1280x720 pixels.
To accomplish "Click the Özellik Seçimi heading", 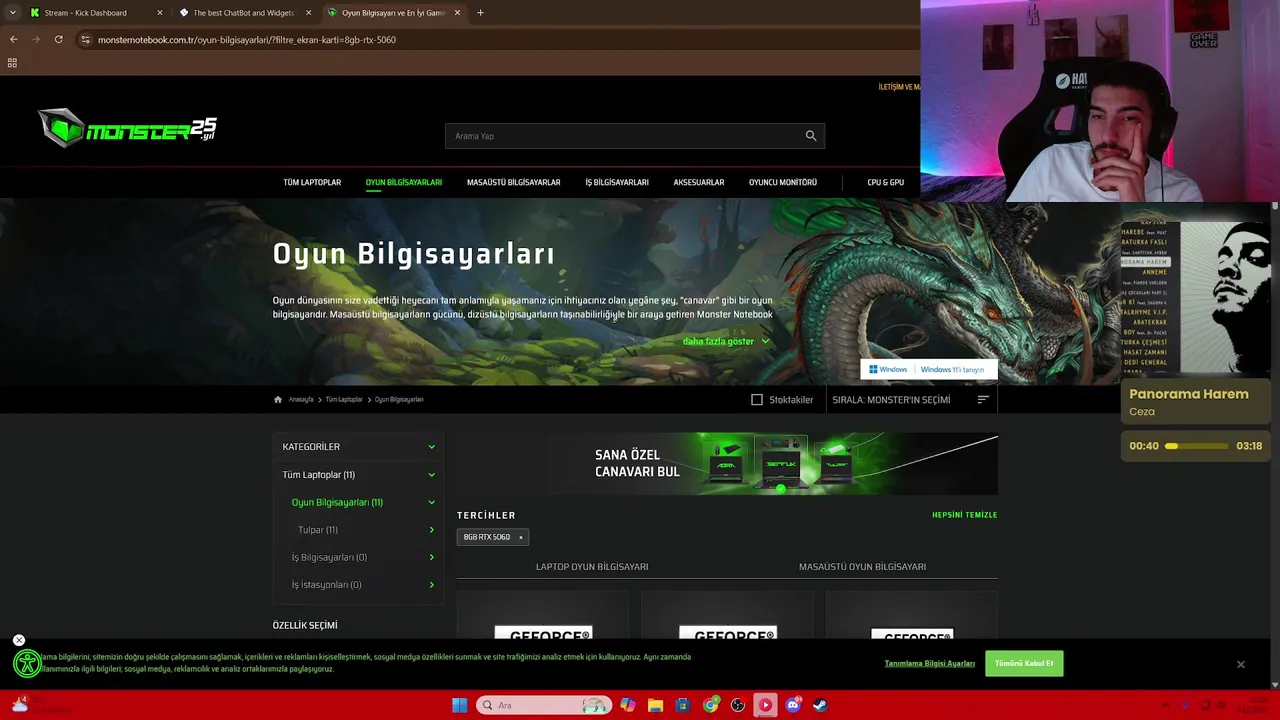I will pos(305,625).
